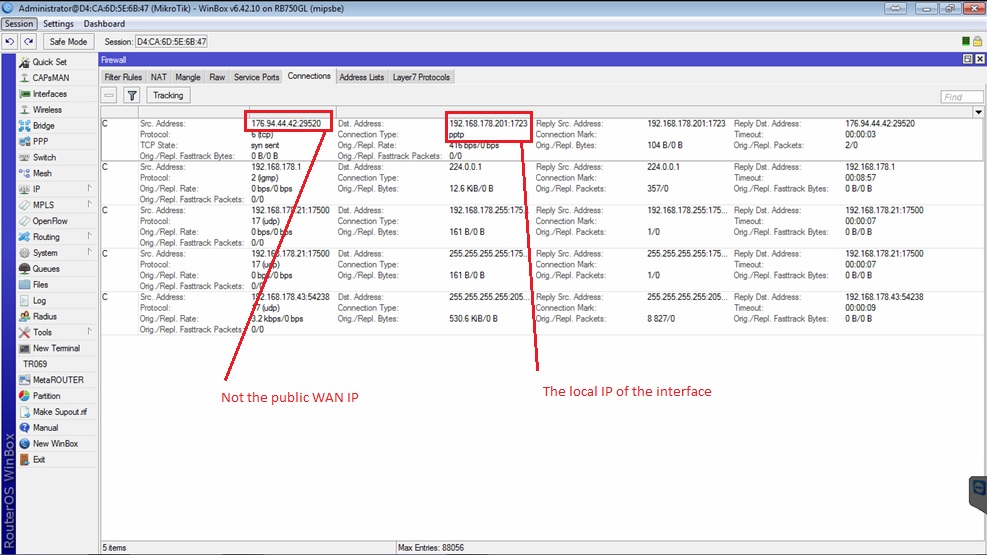Click Make Supout.rif

(x=60, y=412)
